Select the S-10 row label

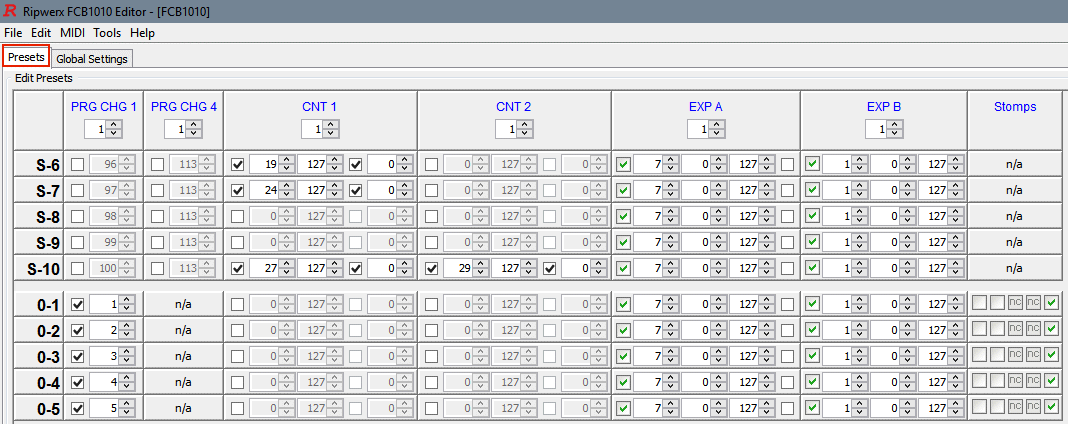[x=44, y=270]
